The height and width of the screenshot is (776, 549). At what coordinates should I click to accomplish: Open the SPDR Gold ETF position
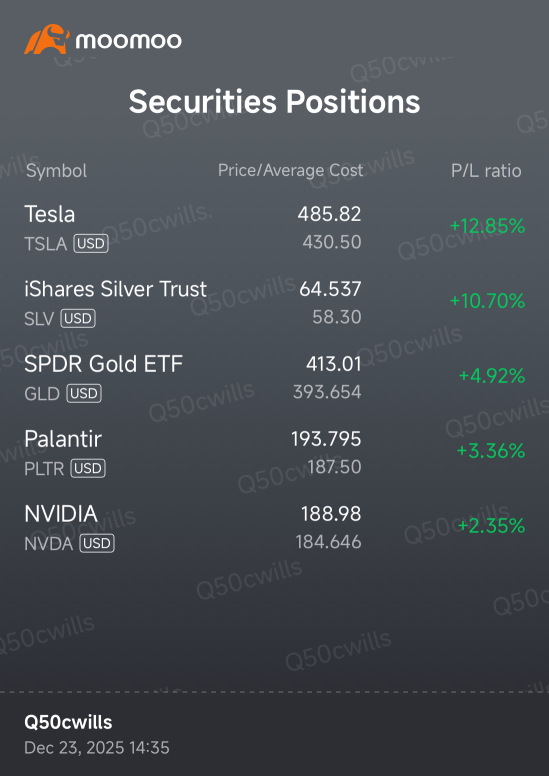274,378
